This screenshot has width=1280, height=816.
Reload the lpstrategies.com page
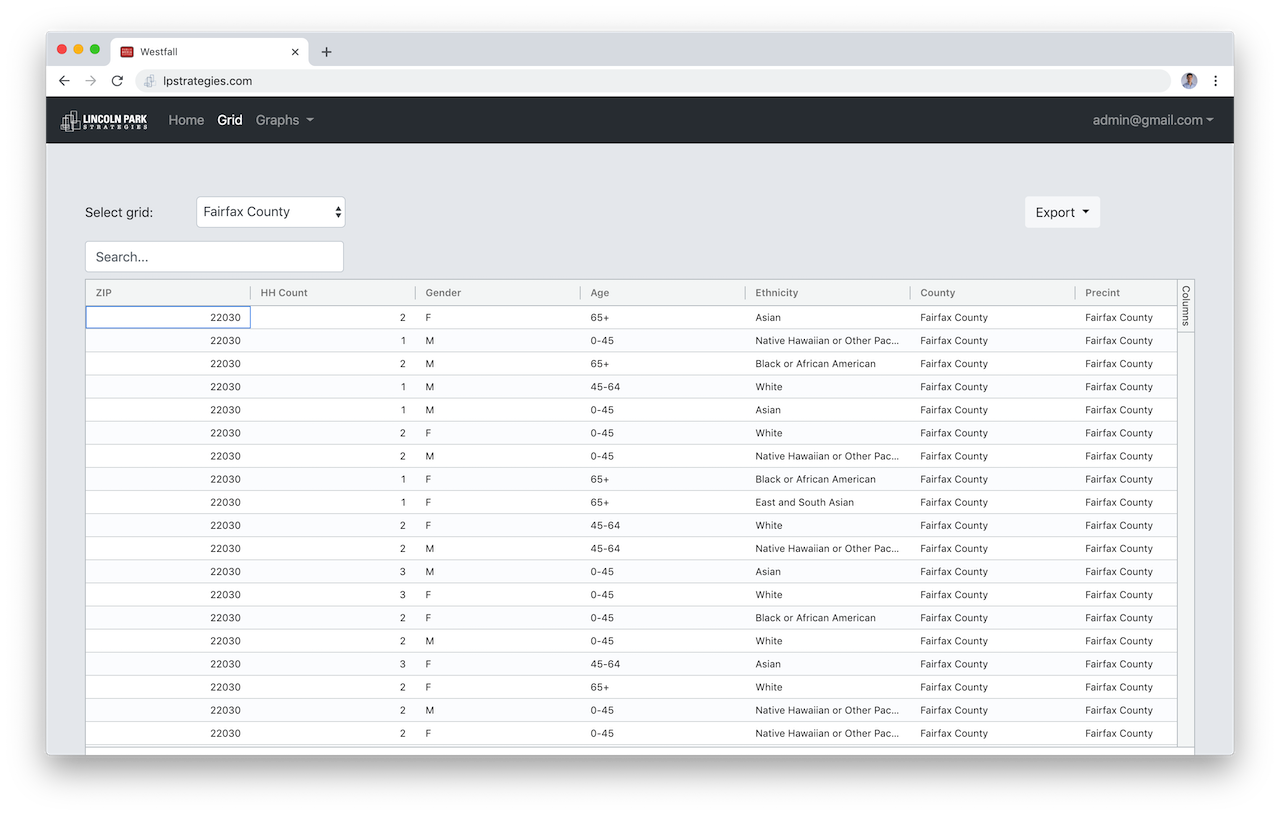pos(116,81)
